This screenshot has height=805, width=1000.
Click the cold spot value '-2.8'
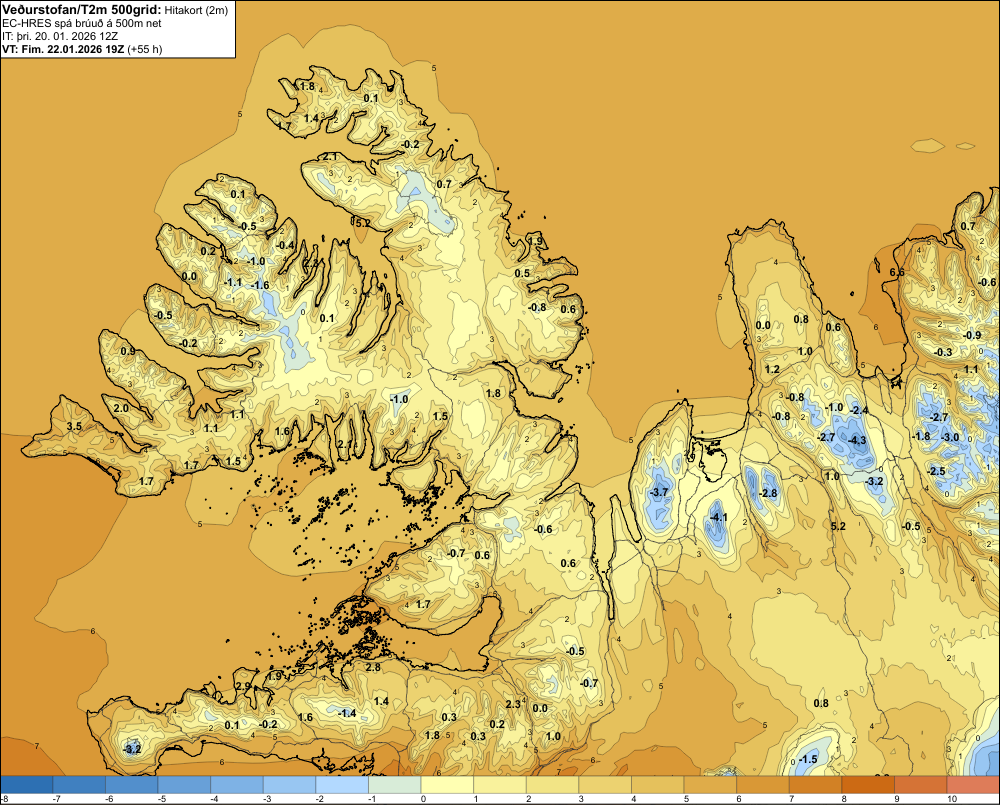pos(768,493)
